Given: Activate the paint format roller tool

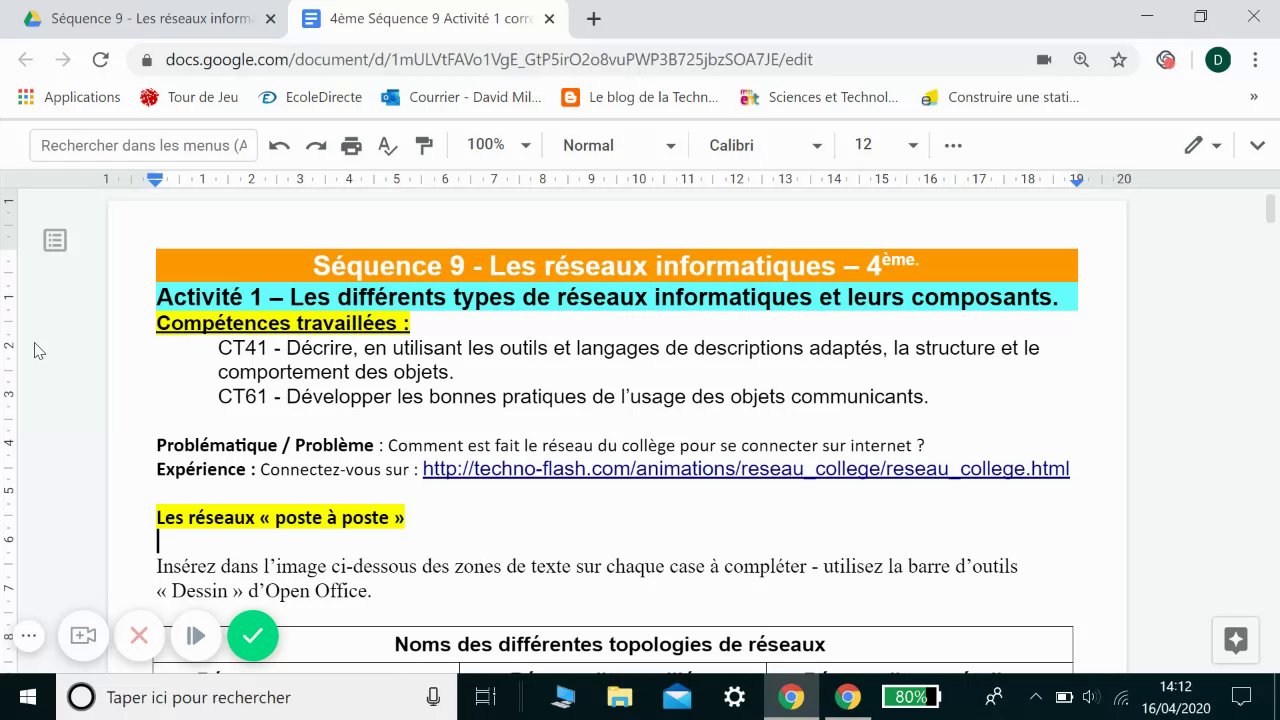Looking at the screenshot, I should point(424,146).
